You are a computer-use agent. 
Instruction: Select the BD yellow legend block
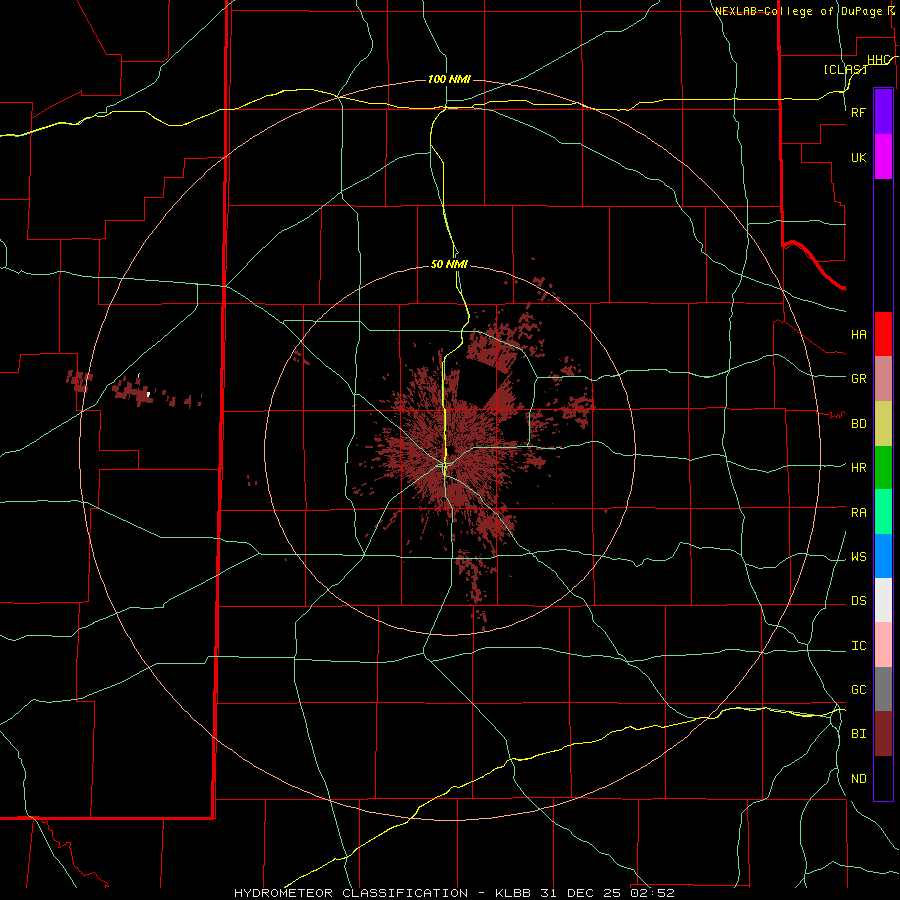point(883,424)
